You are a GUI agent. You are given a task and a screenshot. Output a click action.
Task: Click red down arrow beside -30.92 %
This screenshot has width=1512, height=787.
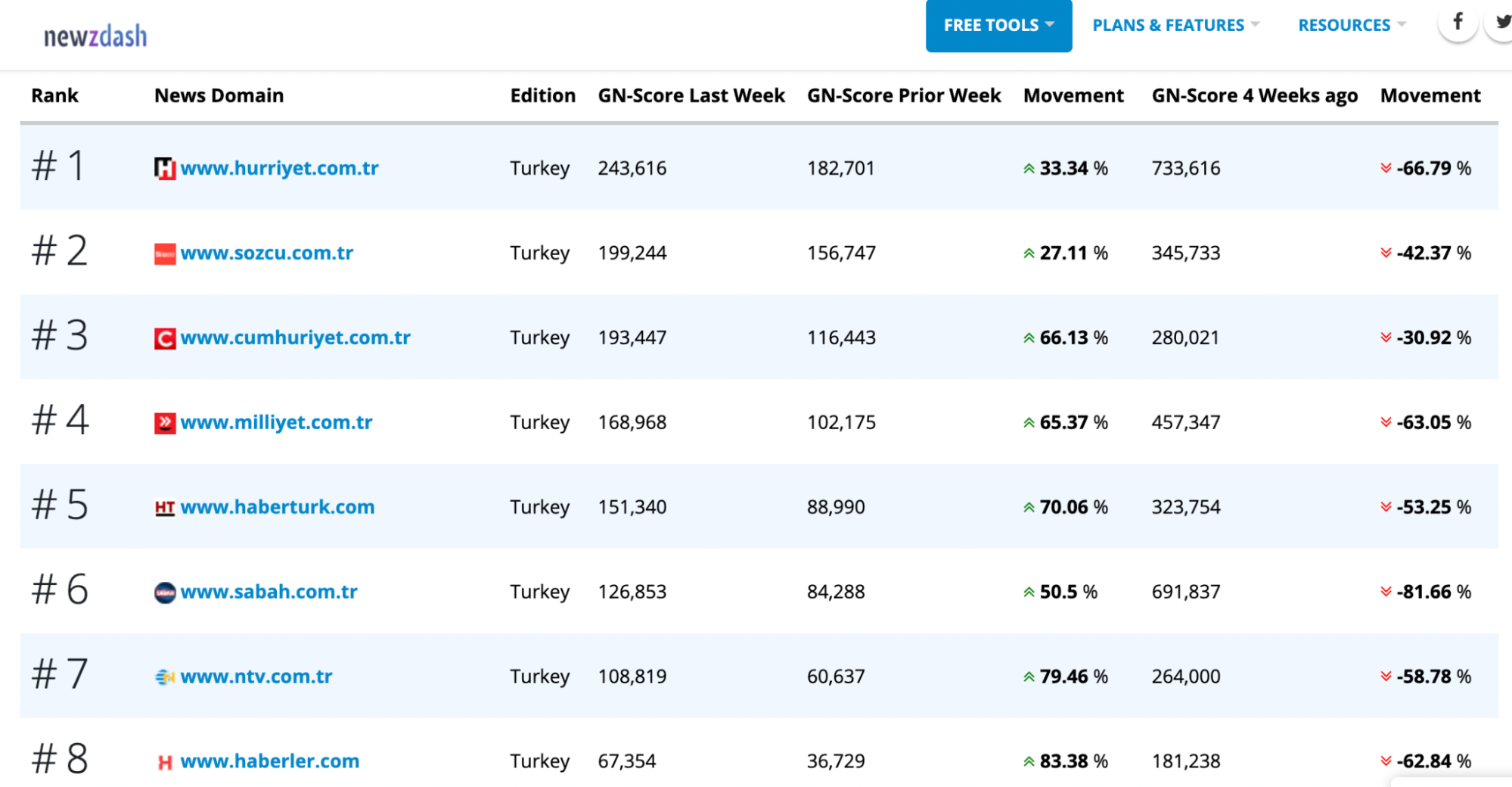click(1386, 338)
